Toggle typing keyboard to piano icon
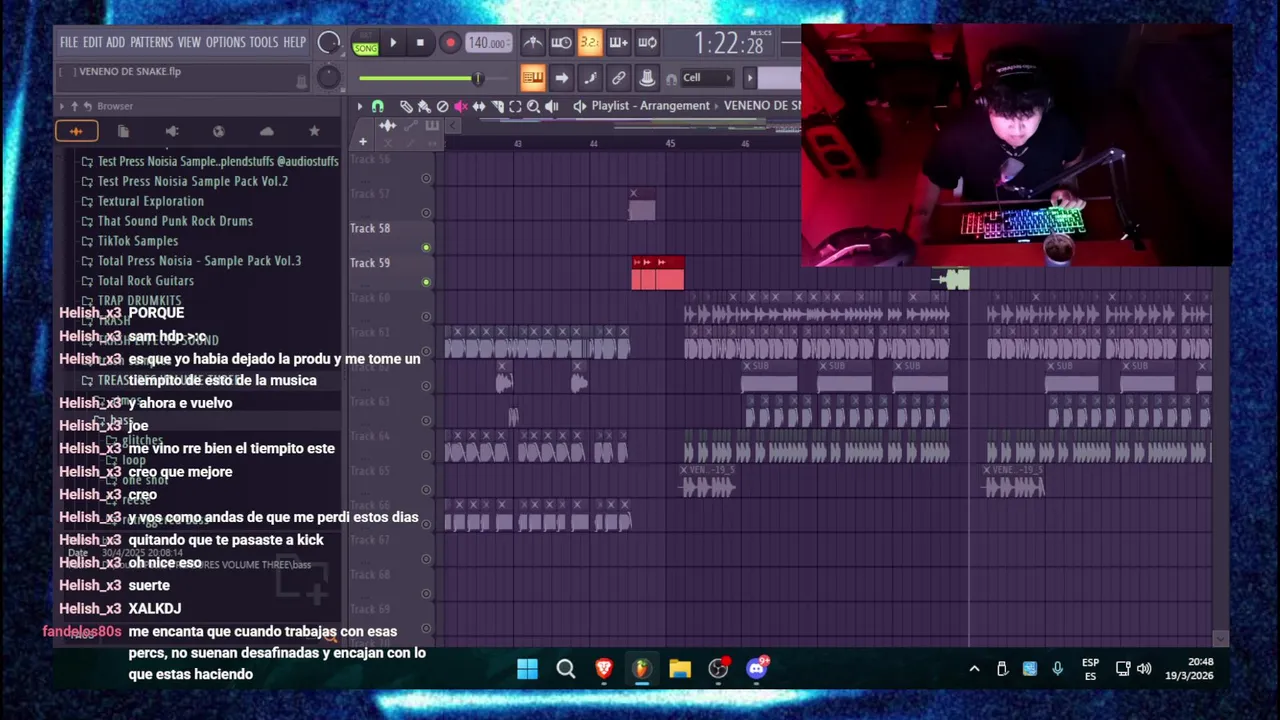This screenshot has width=1280, height=720. click(532, 78)
